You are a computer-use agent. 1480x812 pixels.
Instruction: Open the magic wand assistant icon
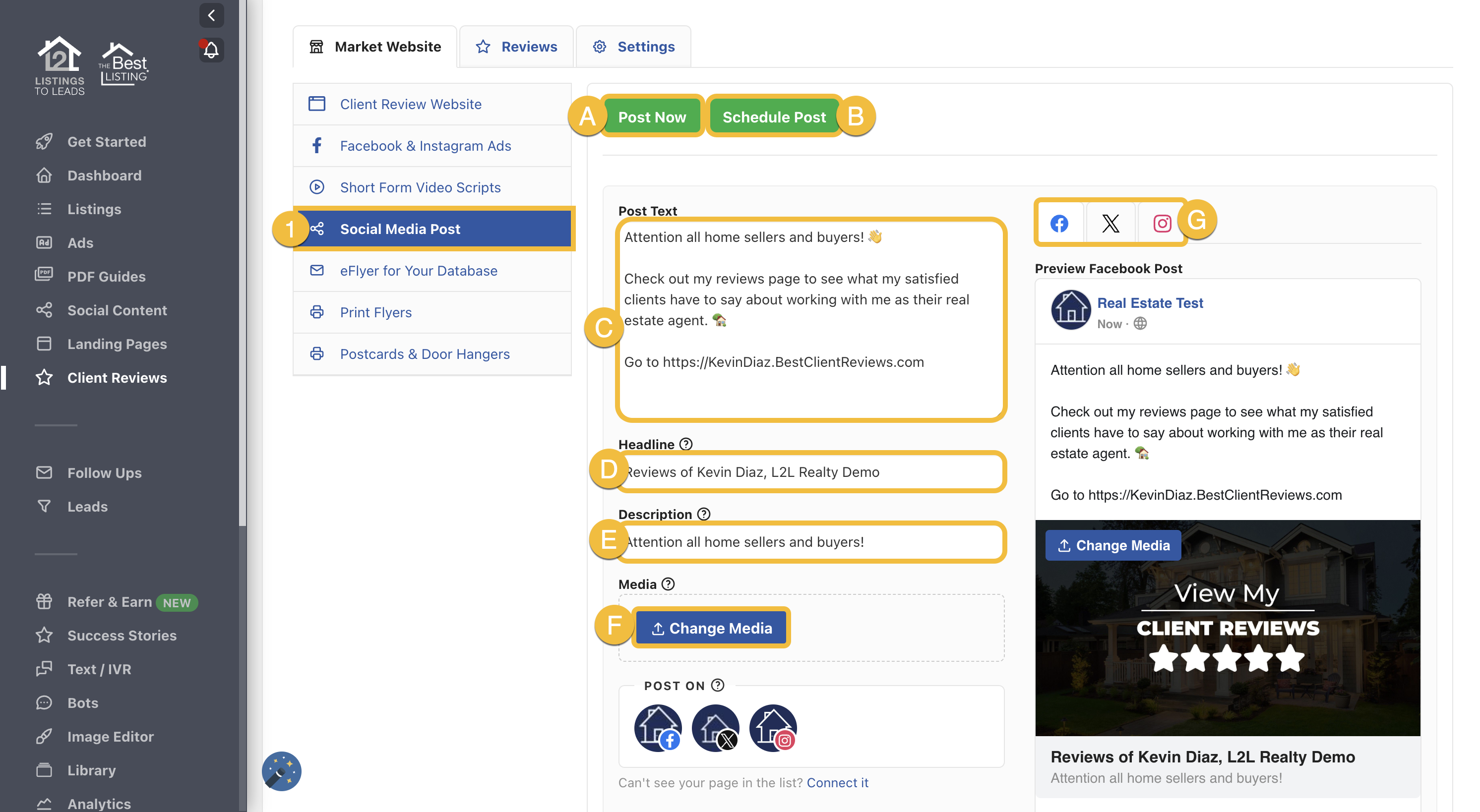pyautogui.click(x=282, y=771)
